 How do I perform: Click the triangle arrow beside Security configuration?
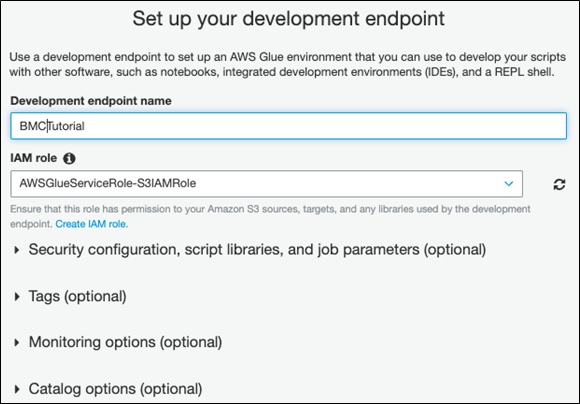17,250
